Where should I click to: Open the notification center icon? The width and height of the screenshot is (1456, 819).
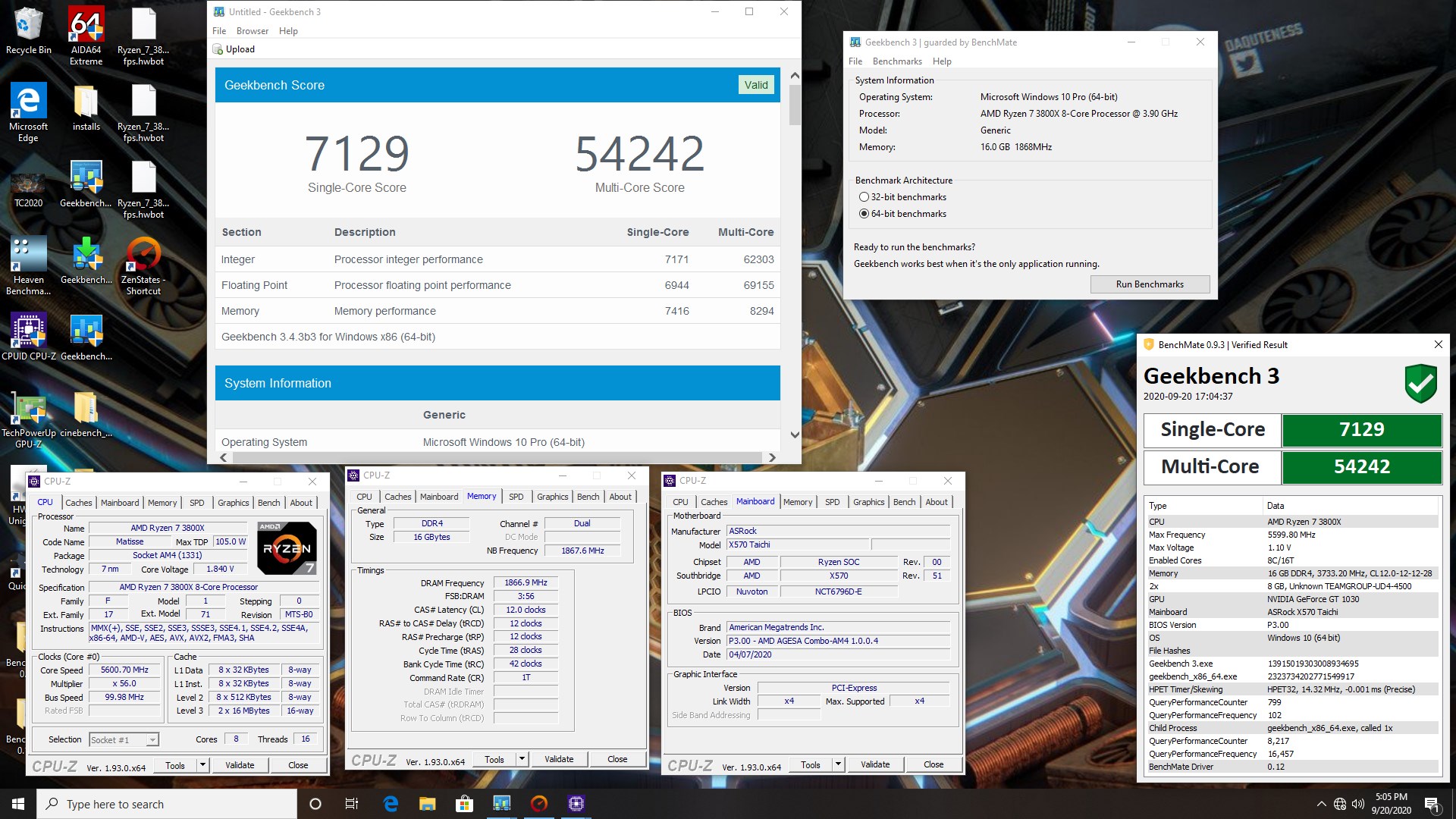1432,804
